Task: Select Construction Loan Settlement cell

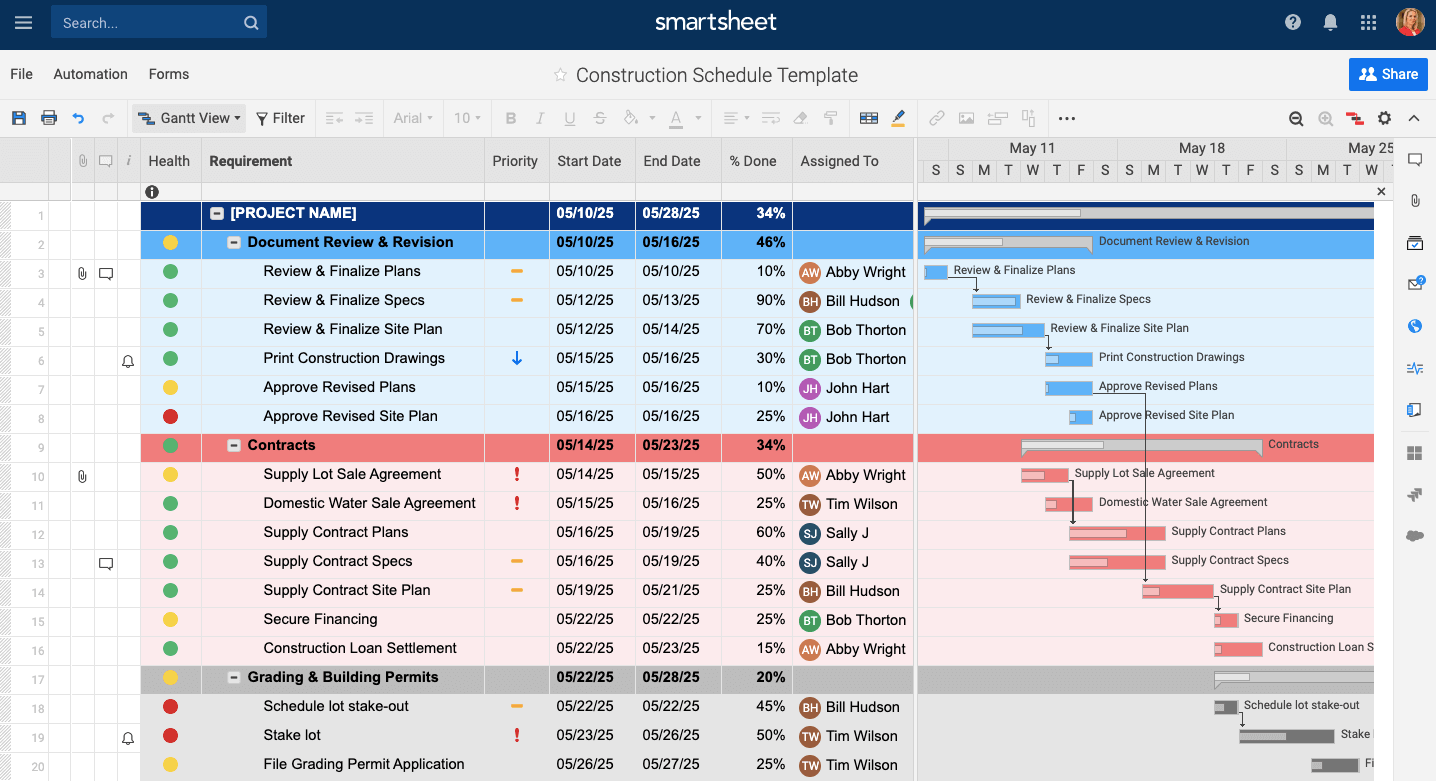Action: (x=343, y=648)
